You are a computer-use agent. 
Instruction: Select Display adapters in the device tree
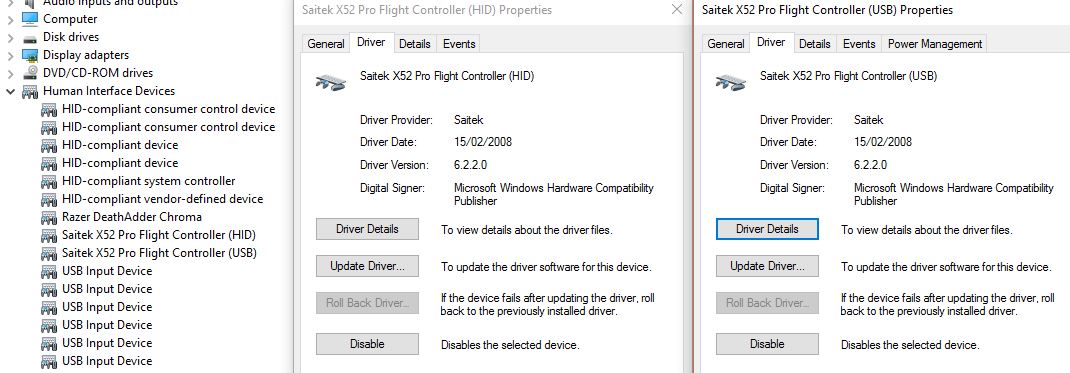coord(86,55)
